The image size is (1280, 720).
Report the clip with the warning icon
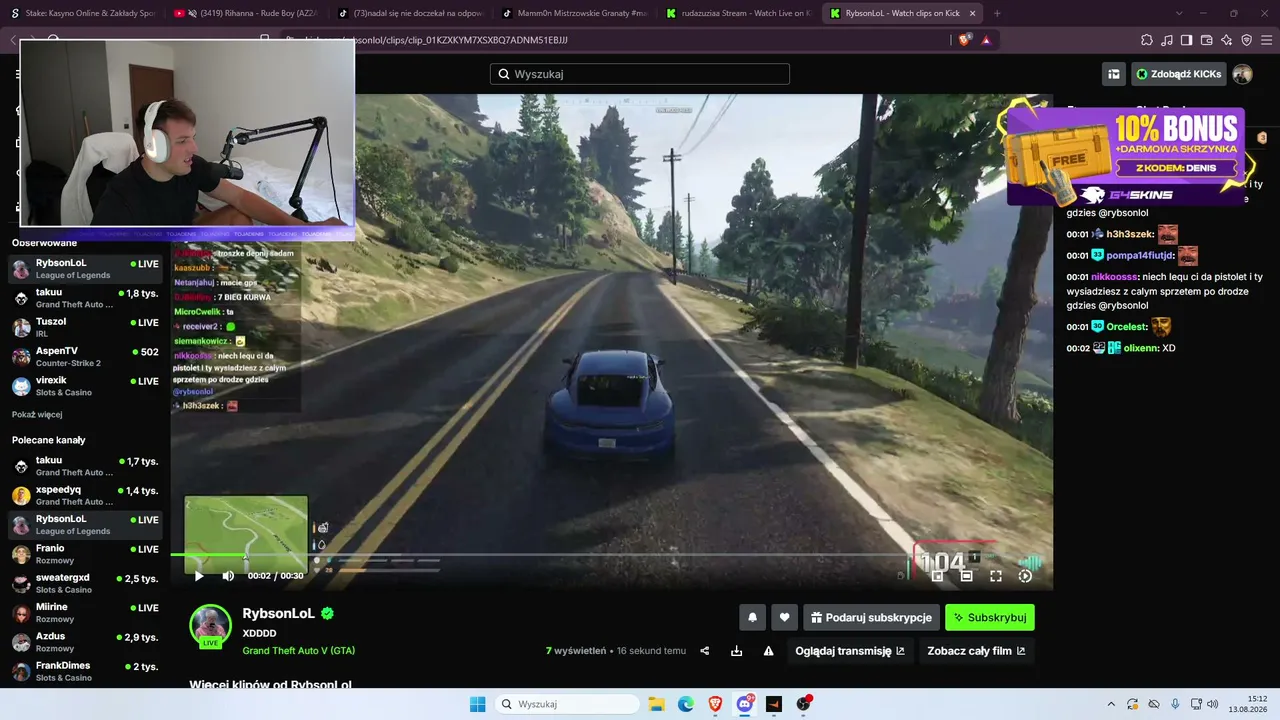(769, 651)
